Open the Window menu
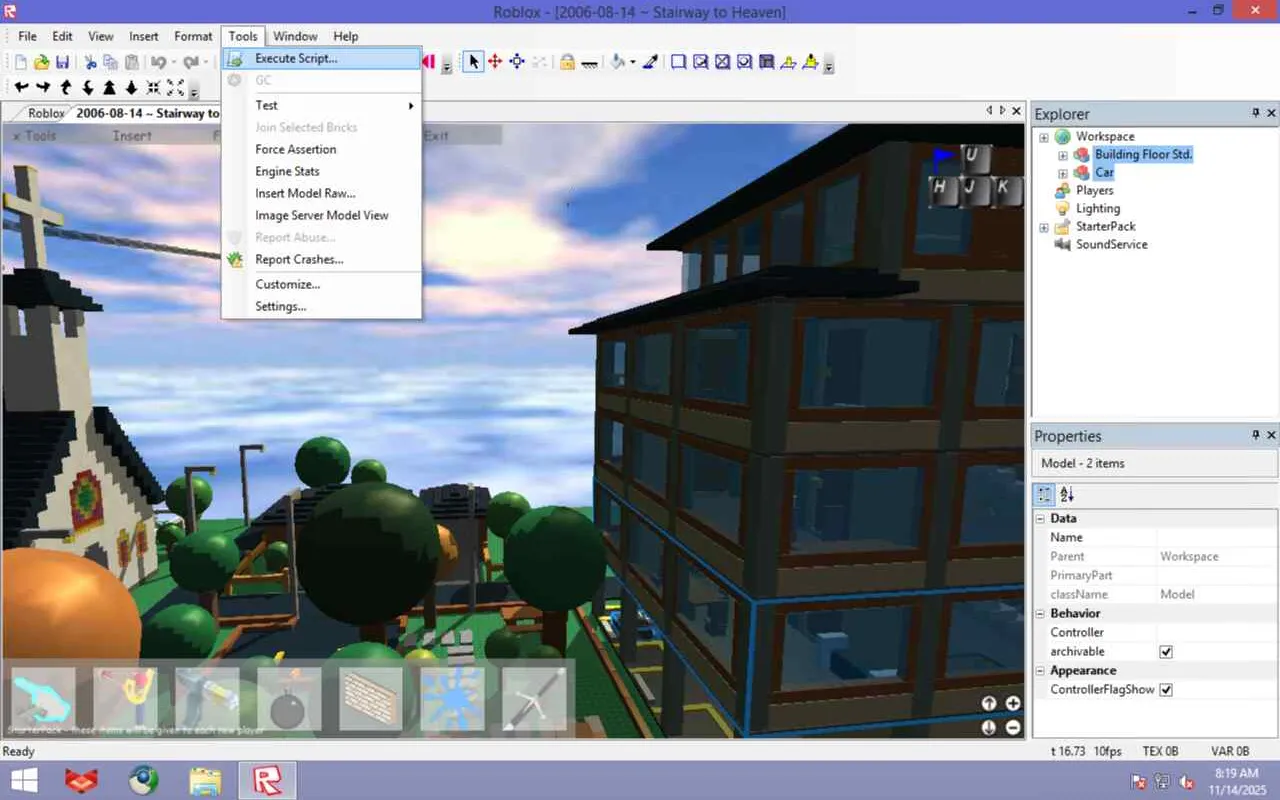Image resolution: width=1280 pixels, height=800 pixels. pyautogui.click(x=295, y=36)
